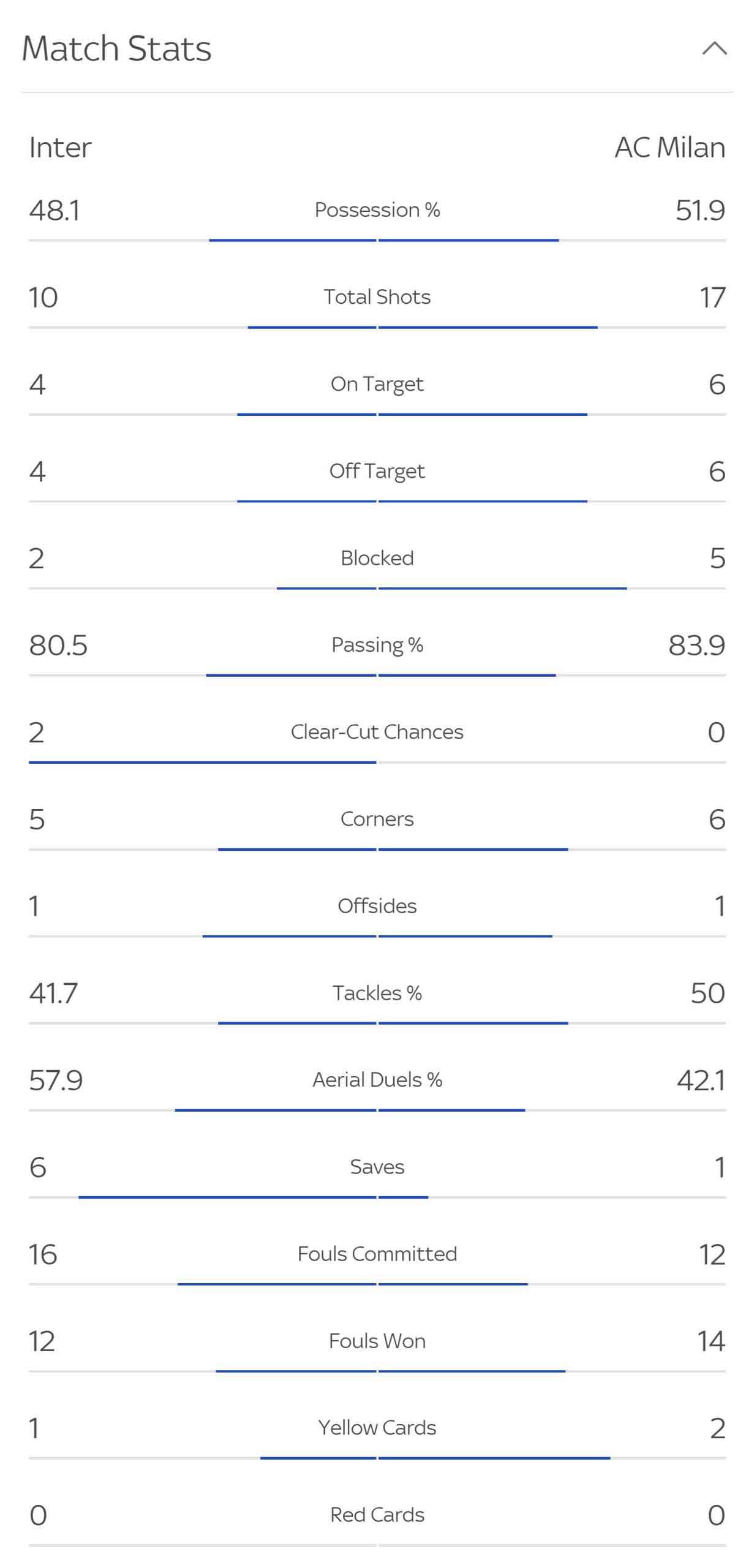Click the Red Cards label
Image resolution: width=746 pixels, height=1568 pixels.
377,1515
